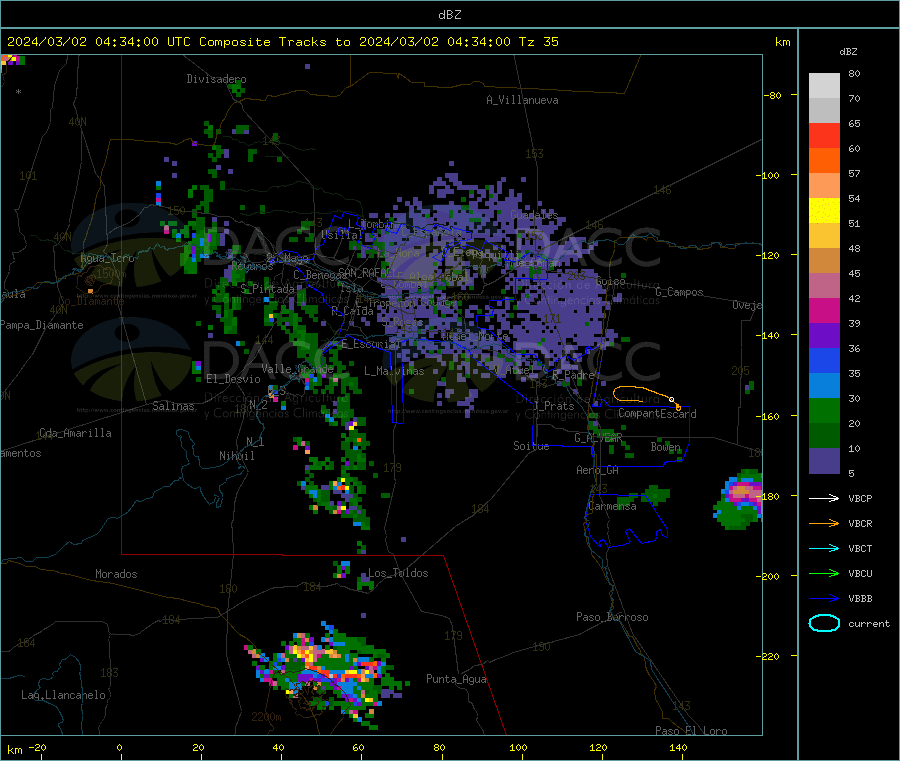
Task: Click the Morados place label
Action: click(116, 574)
